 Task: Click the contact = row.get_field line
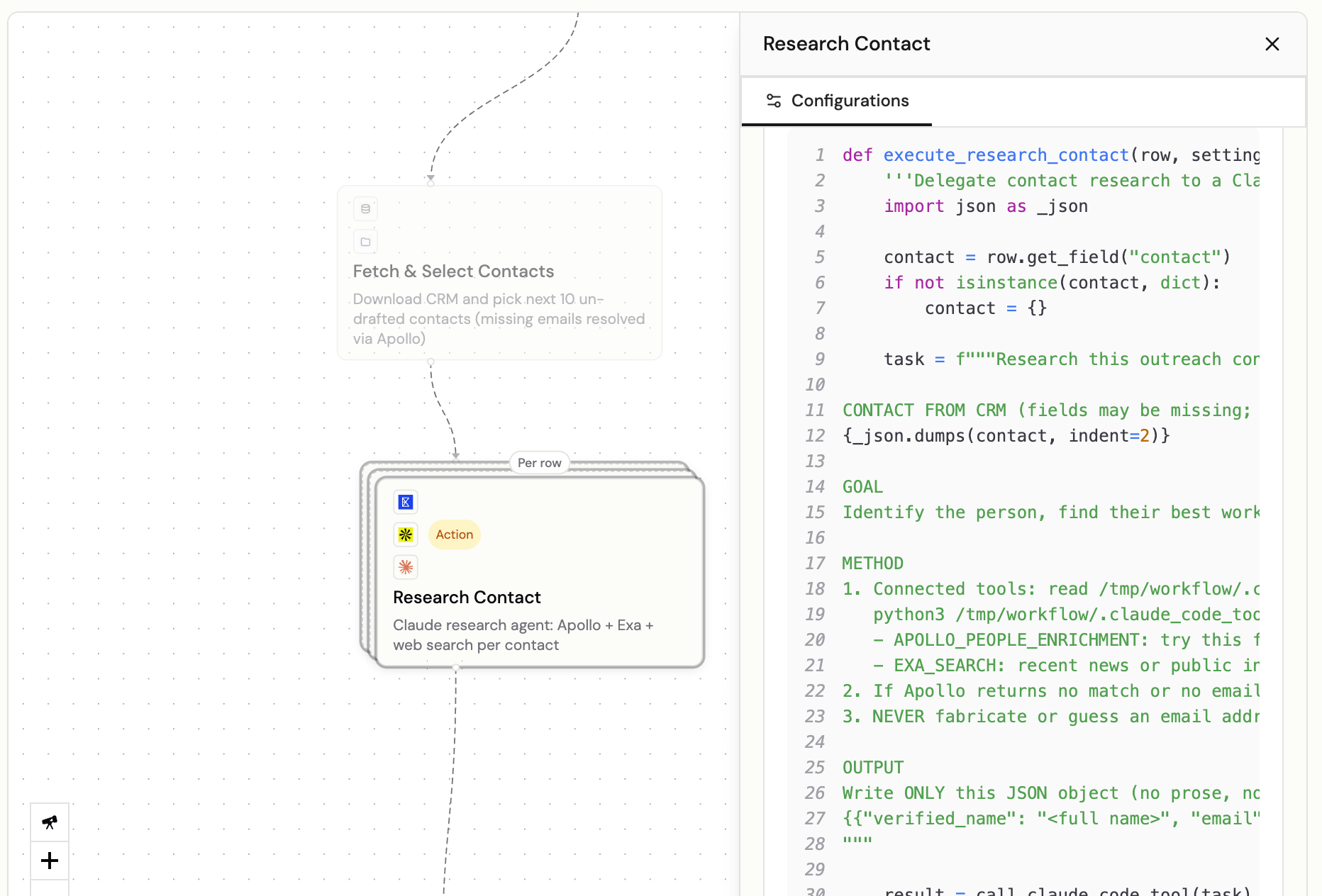1057,257
